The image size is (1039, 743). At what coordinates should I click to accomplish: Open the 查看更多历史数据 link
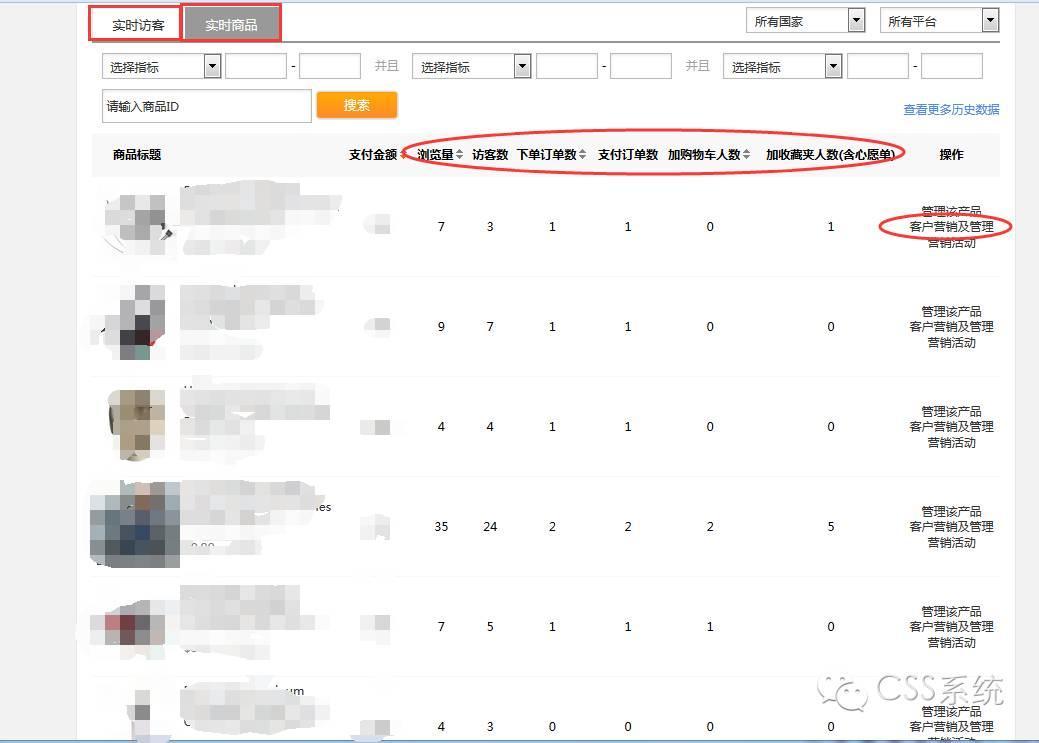[x=951, y=110]
